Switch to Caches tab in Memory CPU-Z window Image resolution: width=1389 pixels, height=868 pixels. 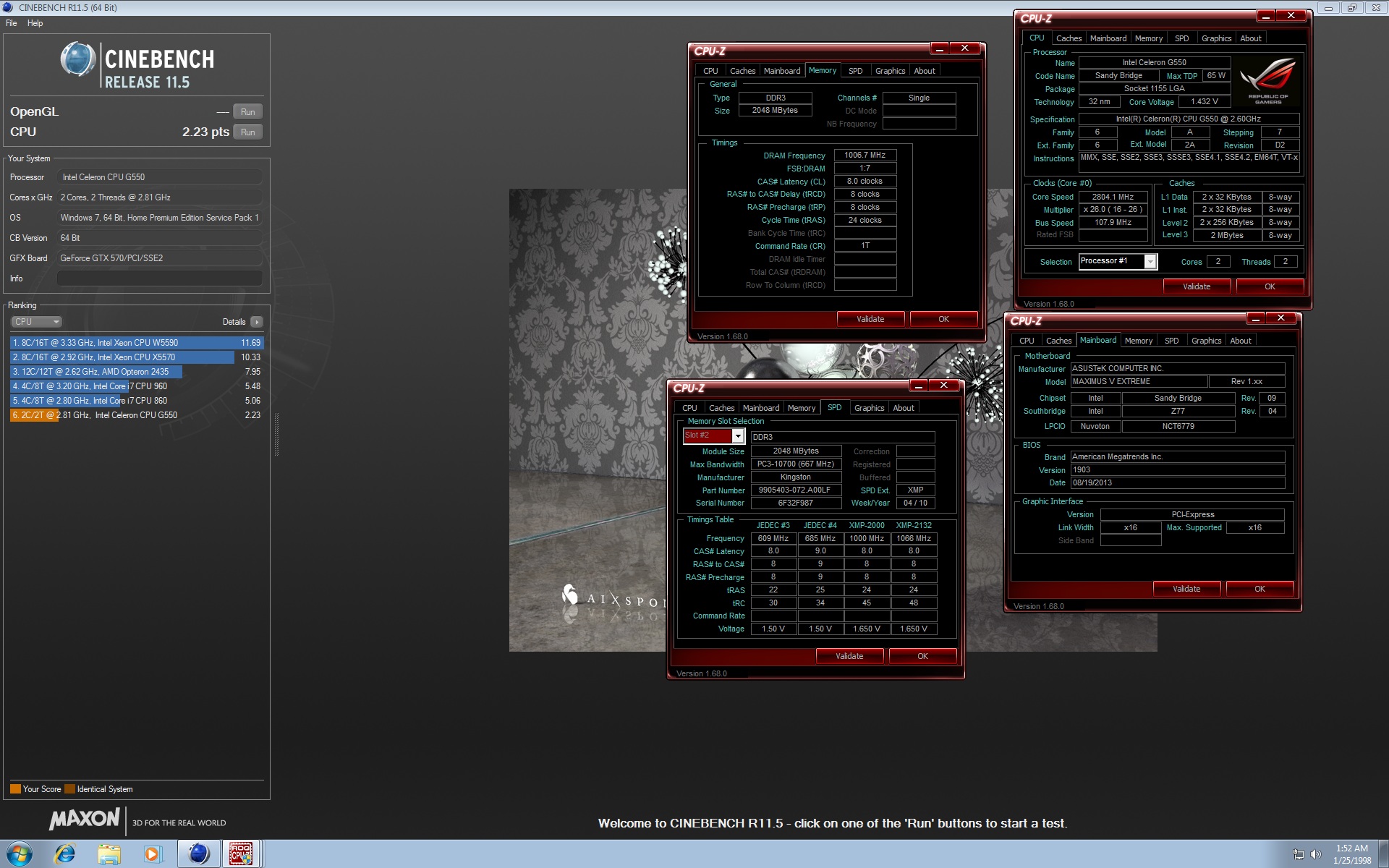[x=742, y=71]
